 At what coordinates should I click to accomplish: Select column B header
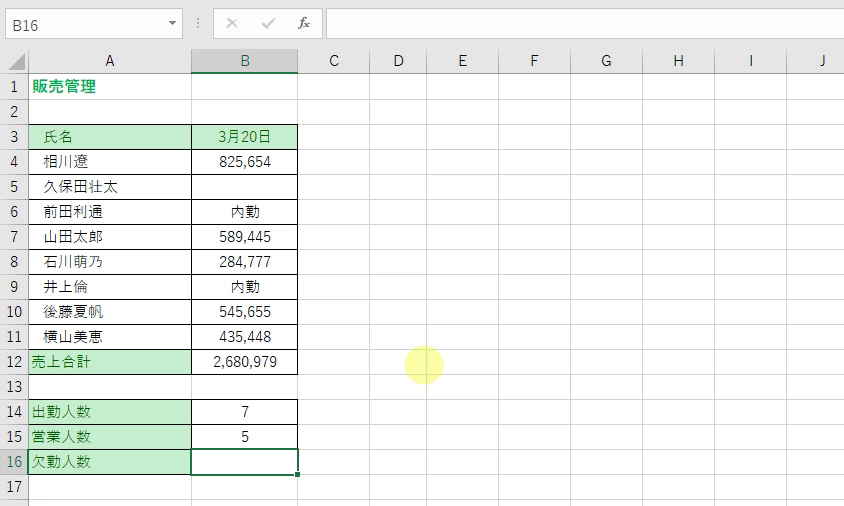tap(244, 61)
